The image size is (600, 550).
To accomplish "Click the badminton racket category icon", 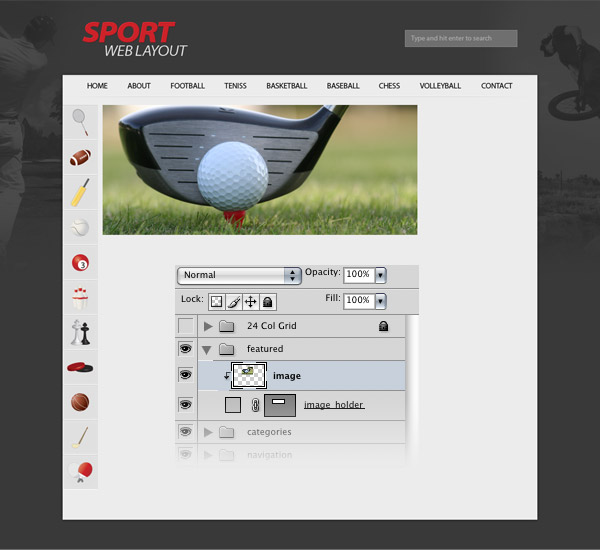I will [80, 122].
